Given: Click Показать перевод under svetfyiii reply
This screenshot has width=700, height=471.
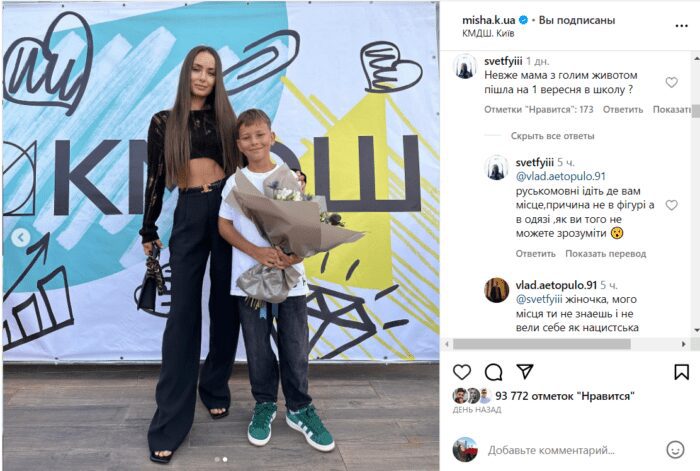Looking at the screenshot, I should pyautogui.click(x=605, y=254).
